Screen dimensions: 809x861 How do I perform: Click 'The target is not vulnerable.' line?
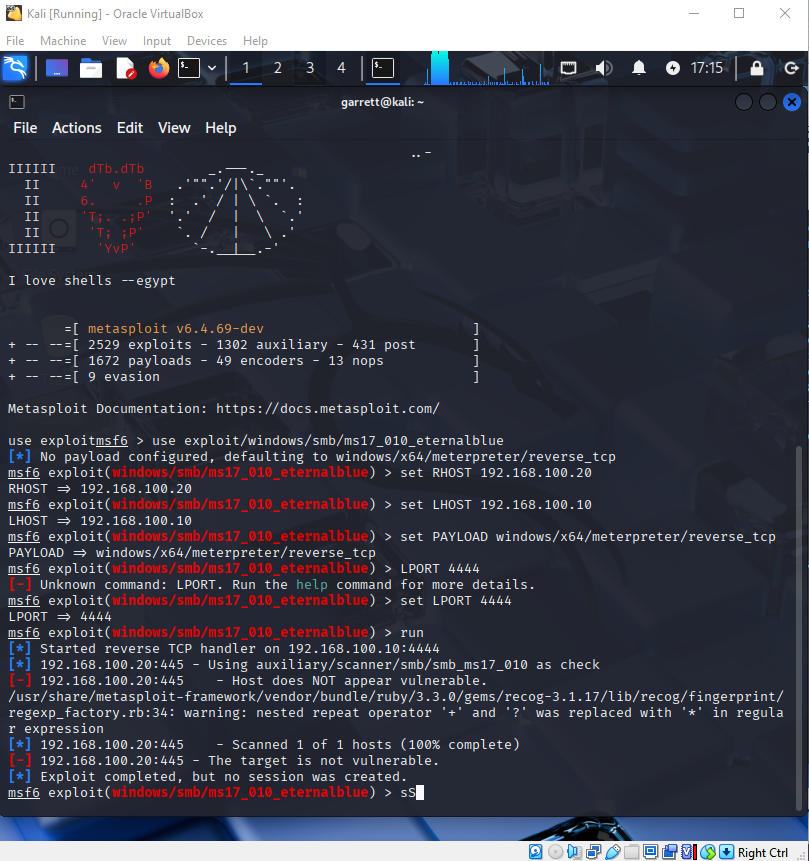[323, 761]
